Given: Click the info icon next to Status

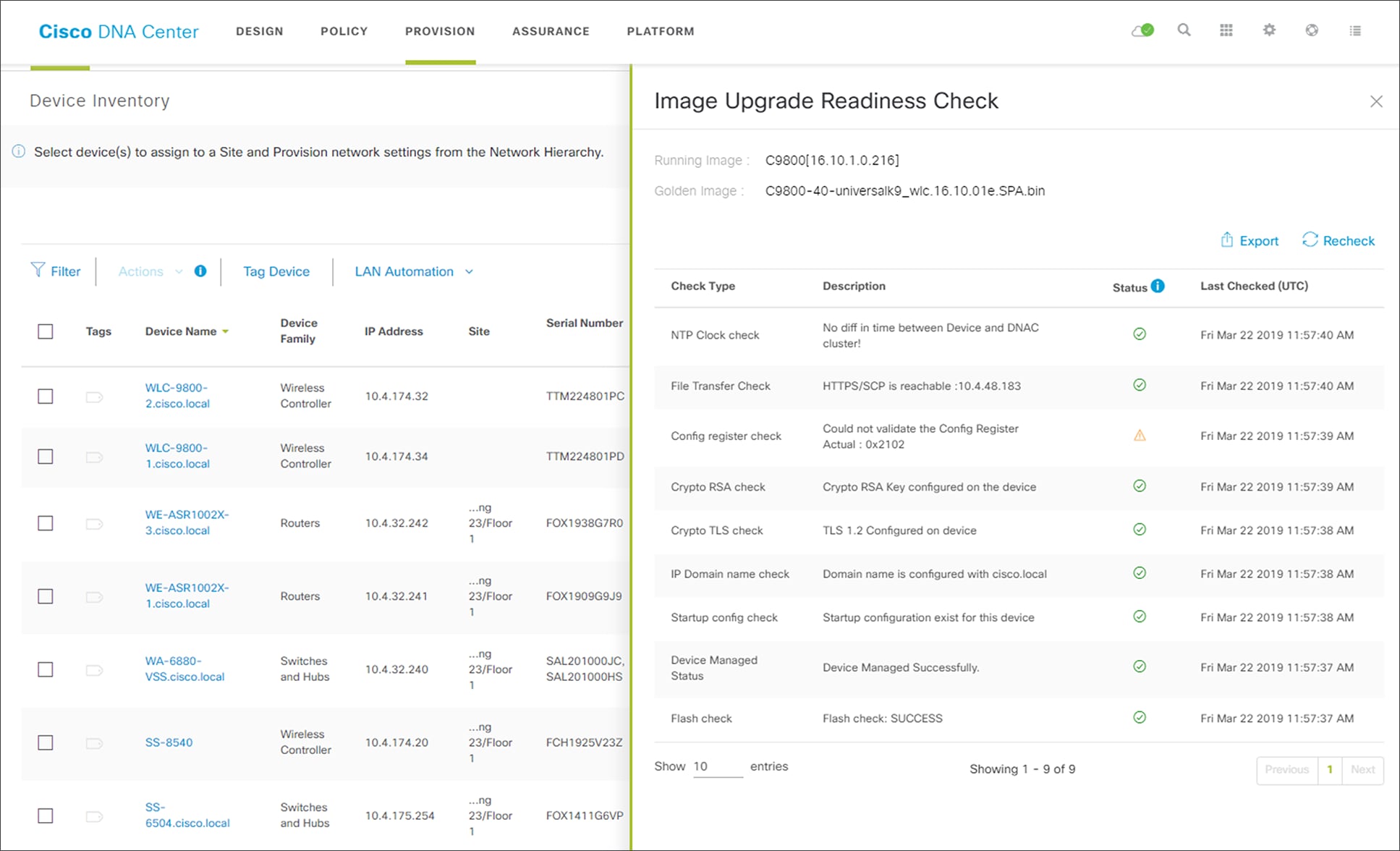Looking at the screenshot, I should point(1158,286).
